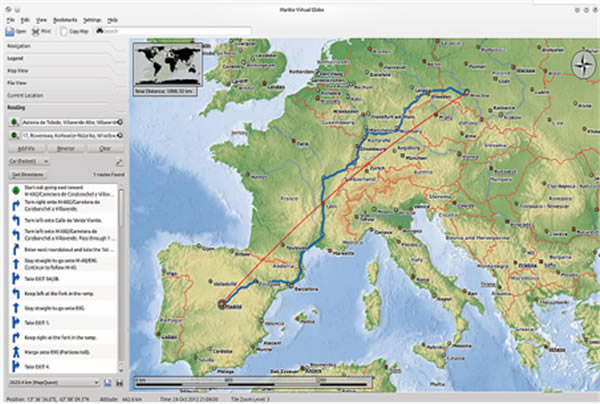600x404 pixels.
Task: Click the green destination marker at Wrocław
Action: point(466,91)
